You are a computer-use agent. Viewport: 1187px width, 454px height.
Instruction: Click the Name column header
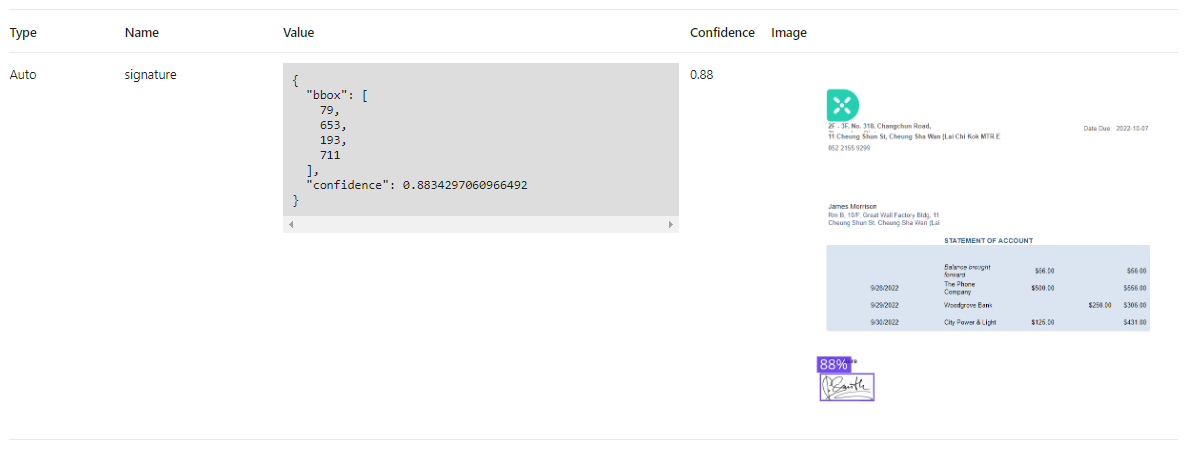142,33
